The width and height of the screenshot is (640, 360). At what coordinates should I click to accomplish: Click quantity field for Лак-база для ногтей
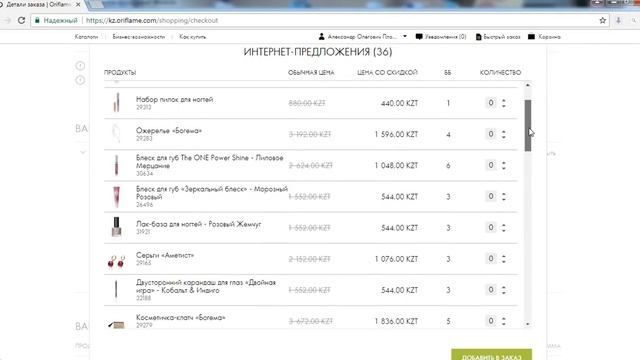pos(491,227)
